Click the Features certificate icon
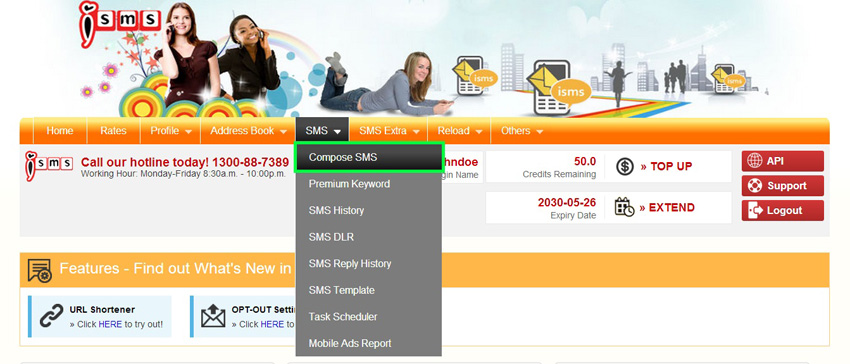This screenshot has height=364, width=850. coord(40,270)
